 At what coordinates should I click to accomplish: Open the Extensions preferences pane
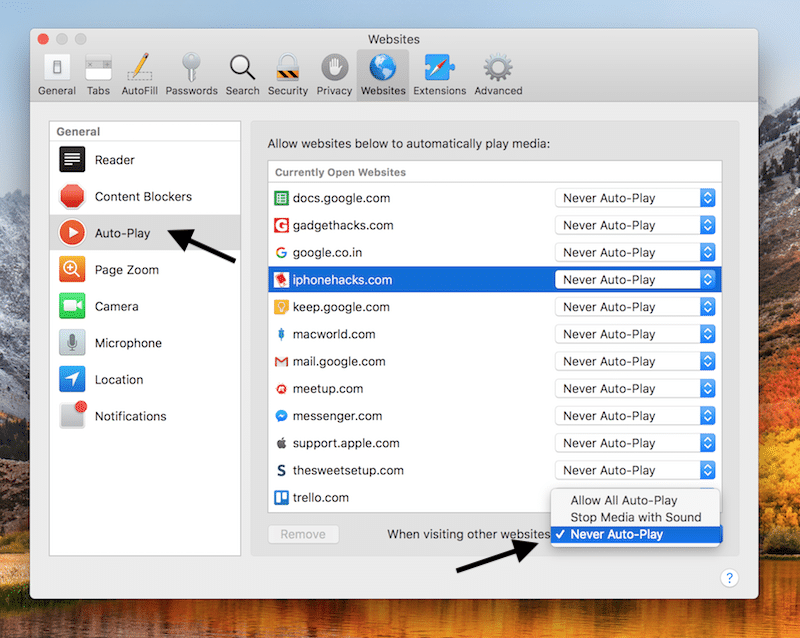pos(440,74)
